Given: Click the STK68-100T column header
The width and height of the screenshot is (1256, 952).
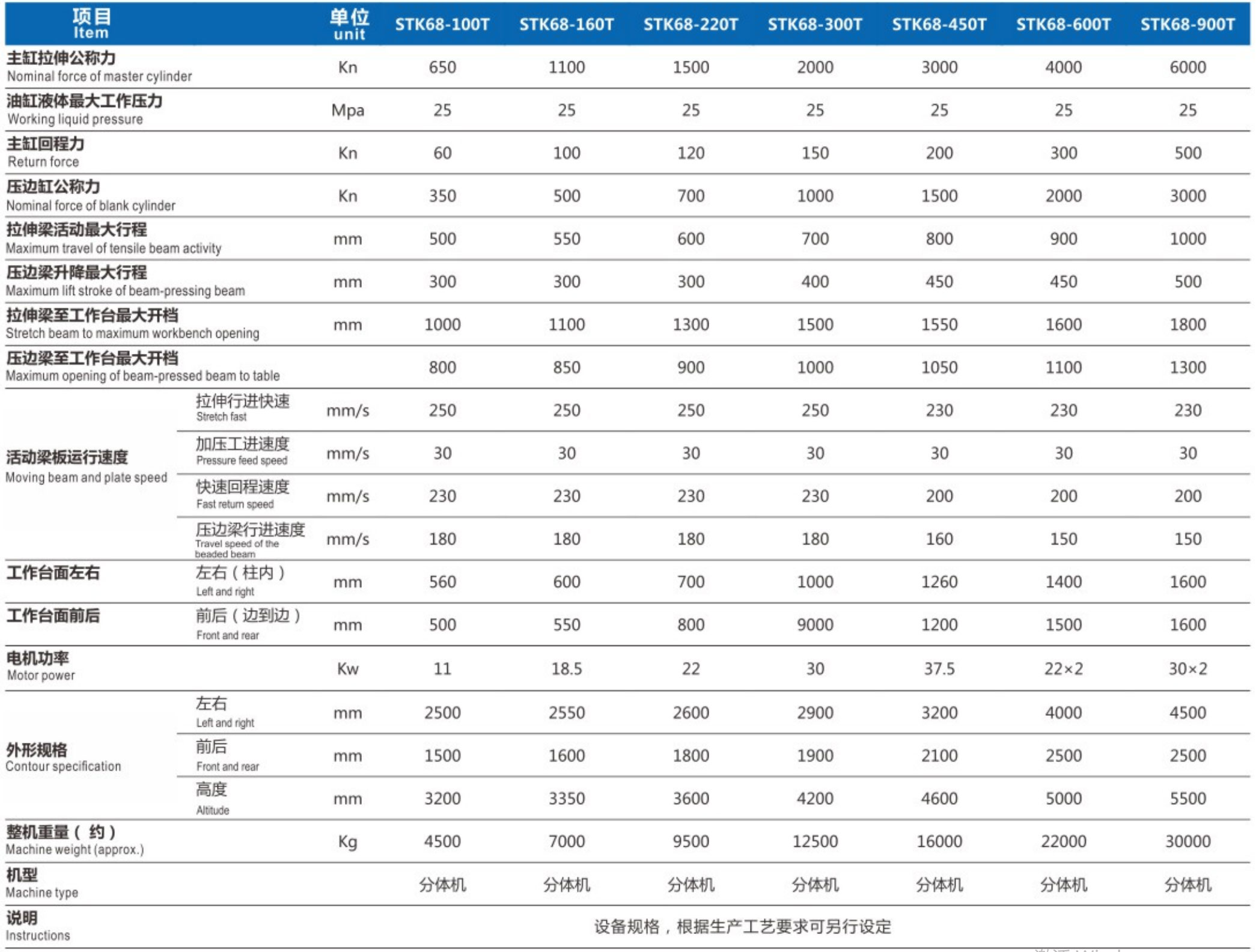Looking at the screenshot, I should [x=442, y=24].
